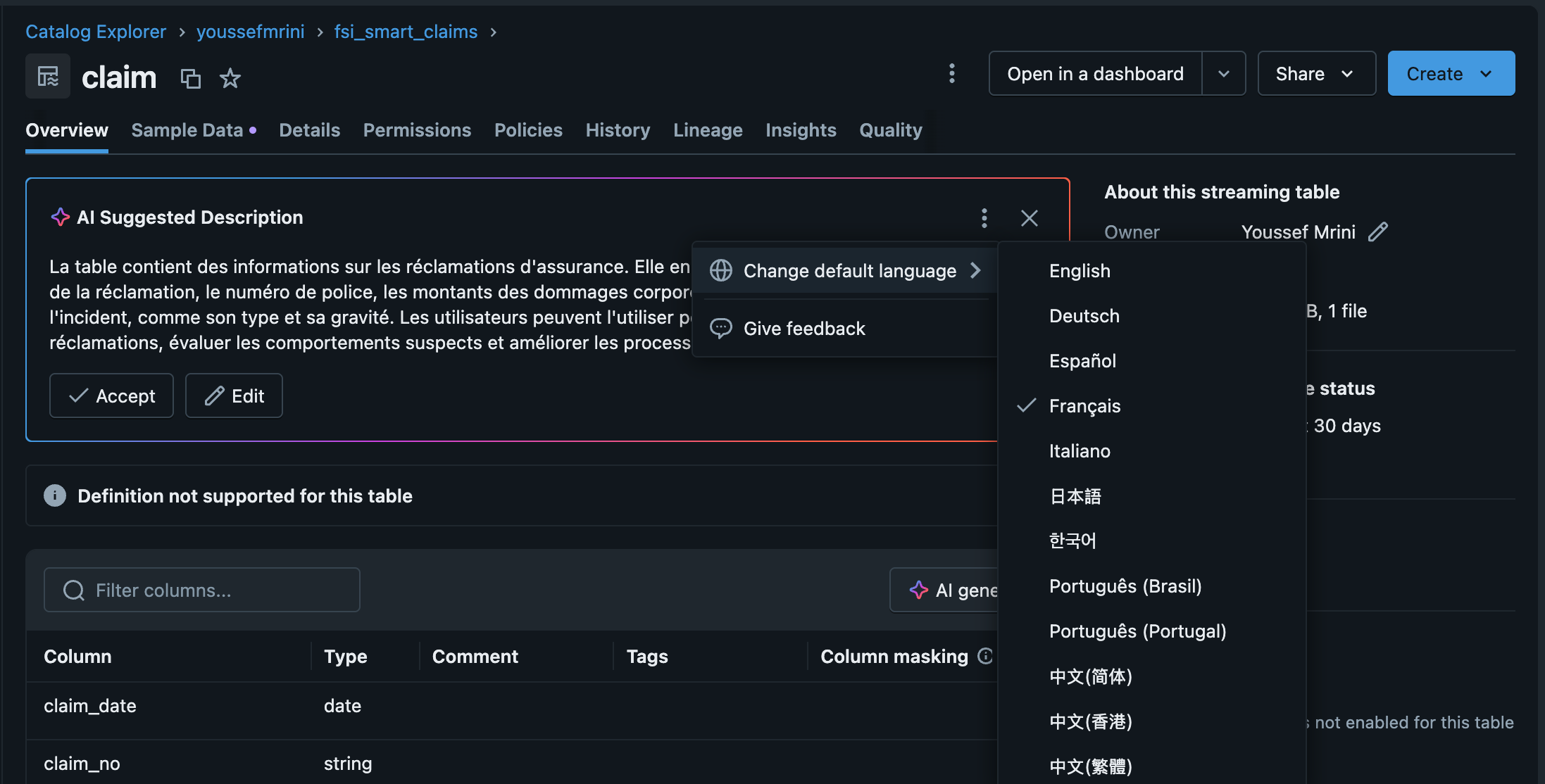
Task: Click the search icon in Filter columns
Action: click(x=73, y=590)
